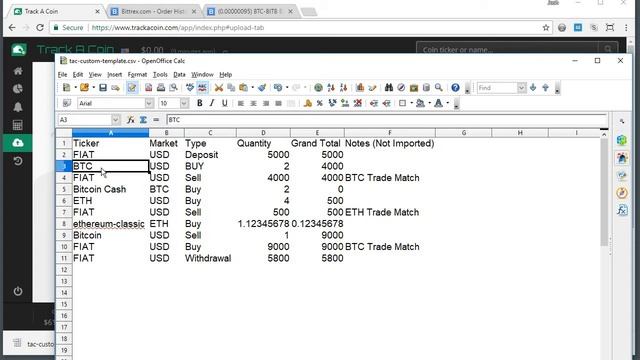Screen dimensions: 640x360
Task: Click the Copy icon
Action: click(x=231, y=88)
